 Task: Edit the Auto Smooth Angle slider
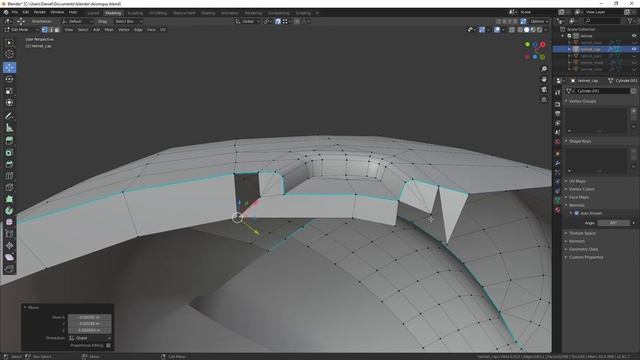(613, 223)
